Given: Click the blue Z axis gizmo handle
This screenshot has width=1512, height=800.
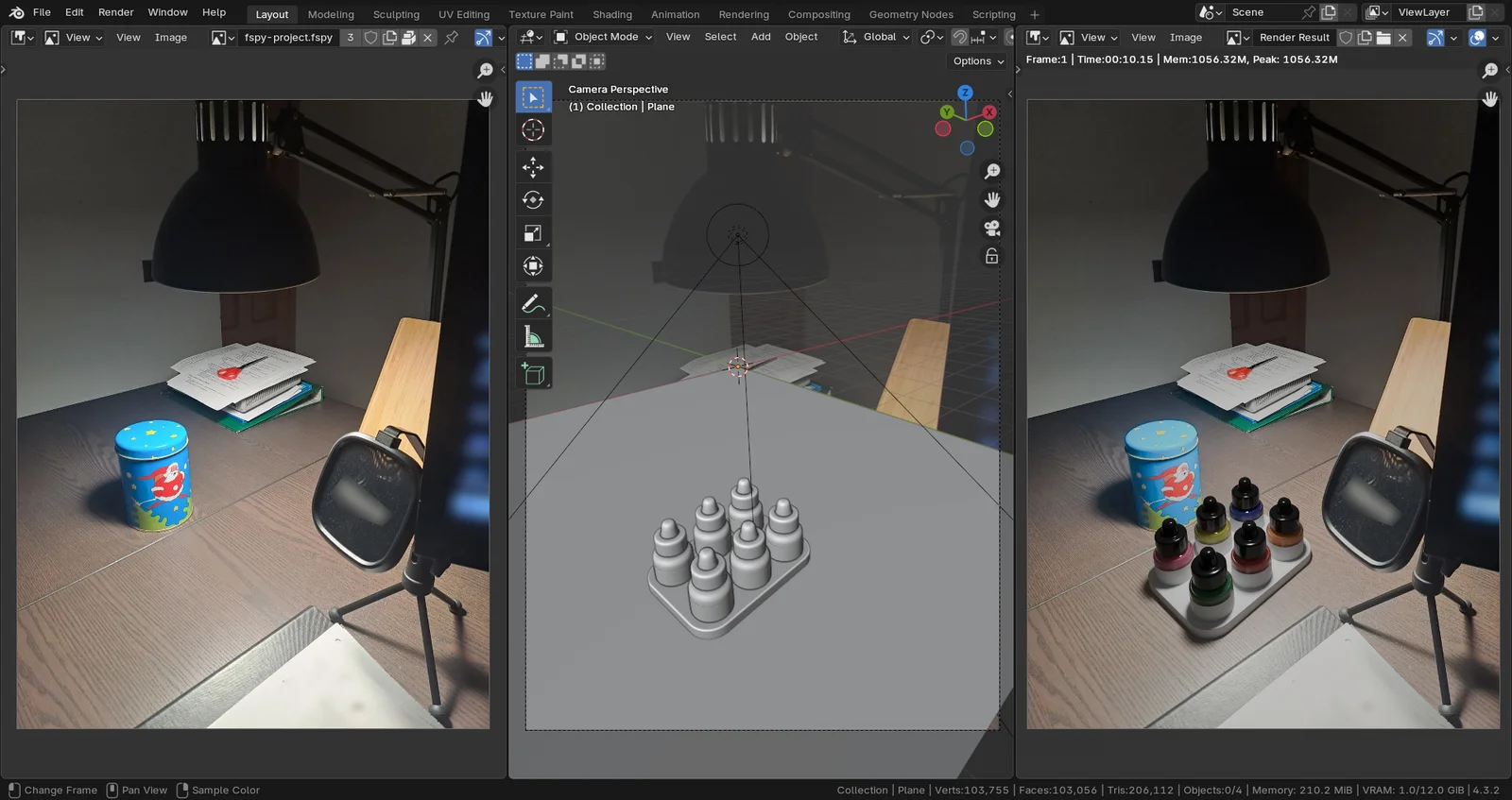Looking at the screenshot, I should click(x=965, y=93).
